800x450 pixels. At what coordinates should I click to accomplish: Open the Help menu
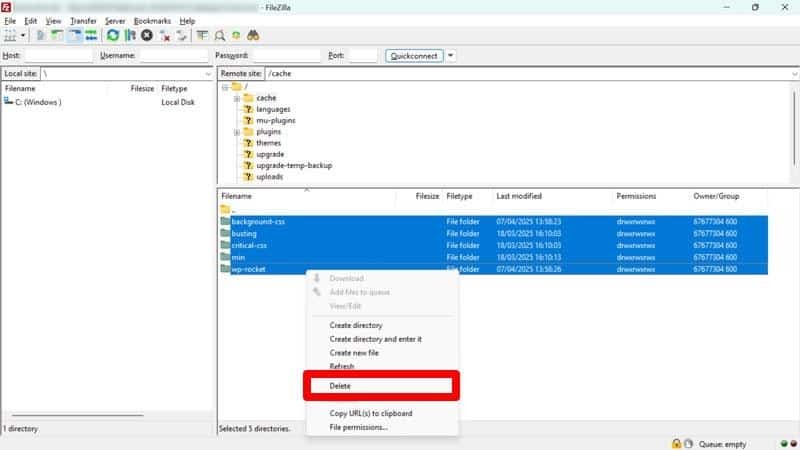pos(187,21)
